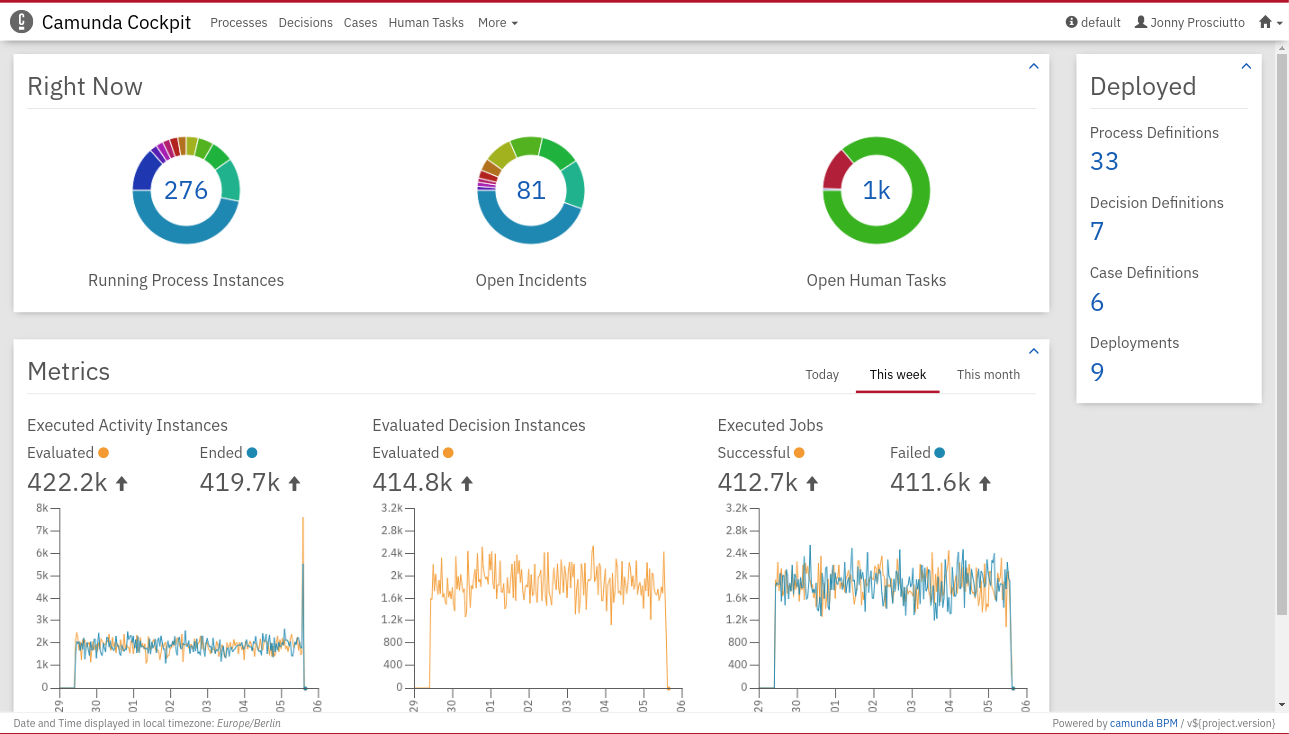1289x734 pixels.
Task: Click the Decision Definitions label
Action: point(1157,202)
